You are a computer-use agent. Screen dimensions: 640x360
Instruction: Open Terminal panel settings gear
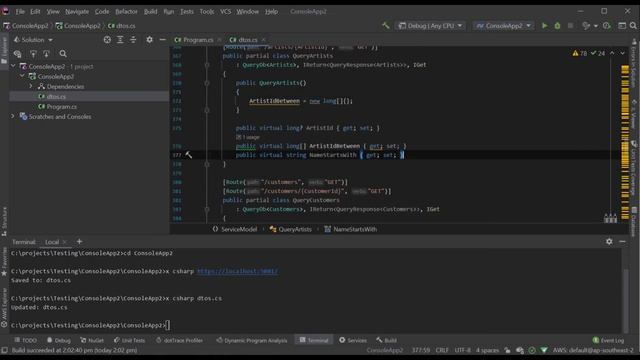coord(609,242)
